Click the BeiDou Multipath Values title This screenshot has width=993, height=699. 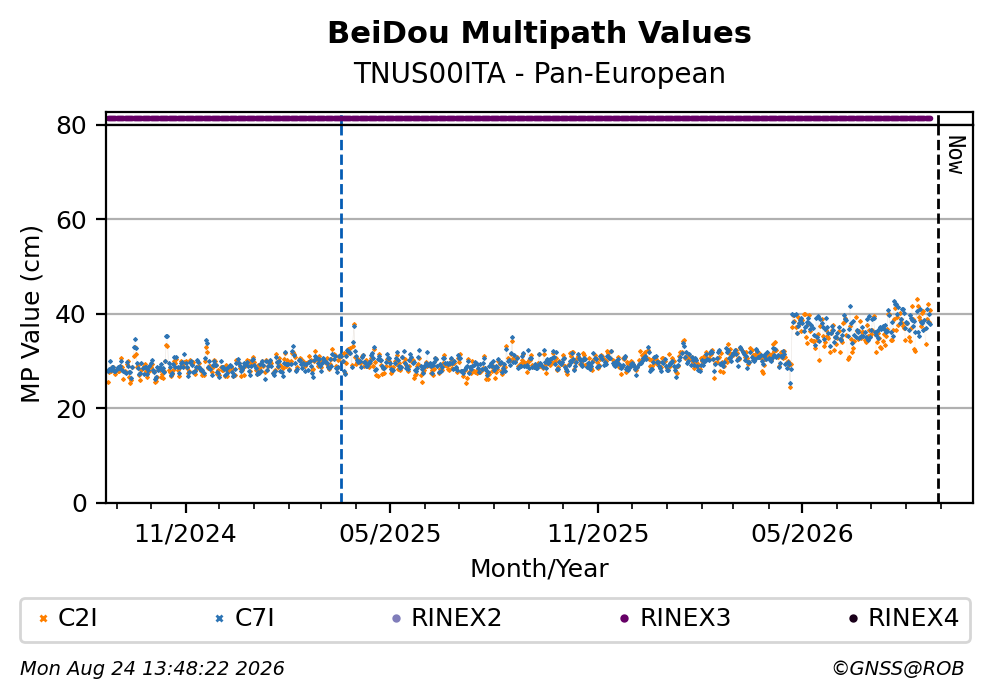[539, 33]
